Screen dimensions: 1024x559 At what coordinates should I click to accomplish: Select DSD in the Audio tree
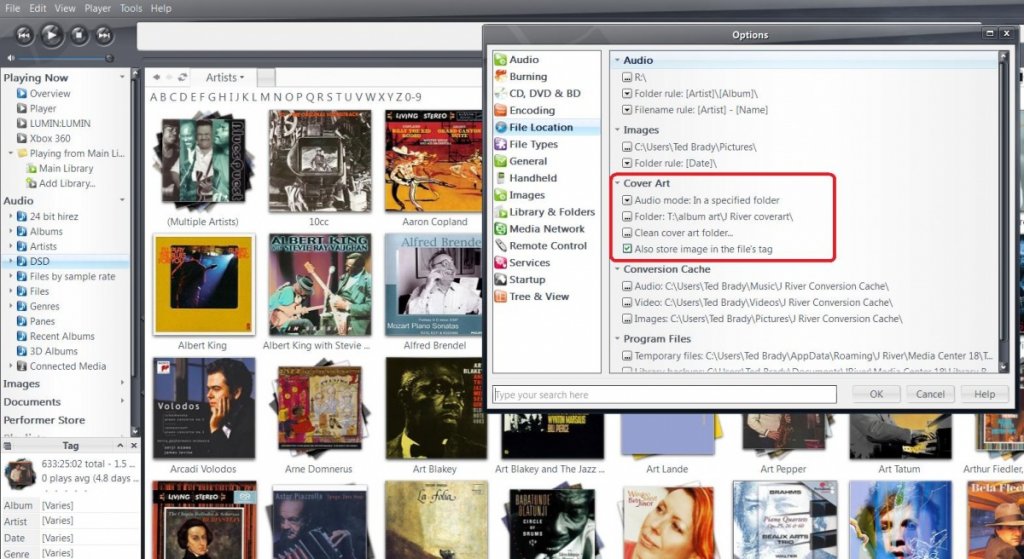click(39, 261)
